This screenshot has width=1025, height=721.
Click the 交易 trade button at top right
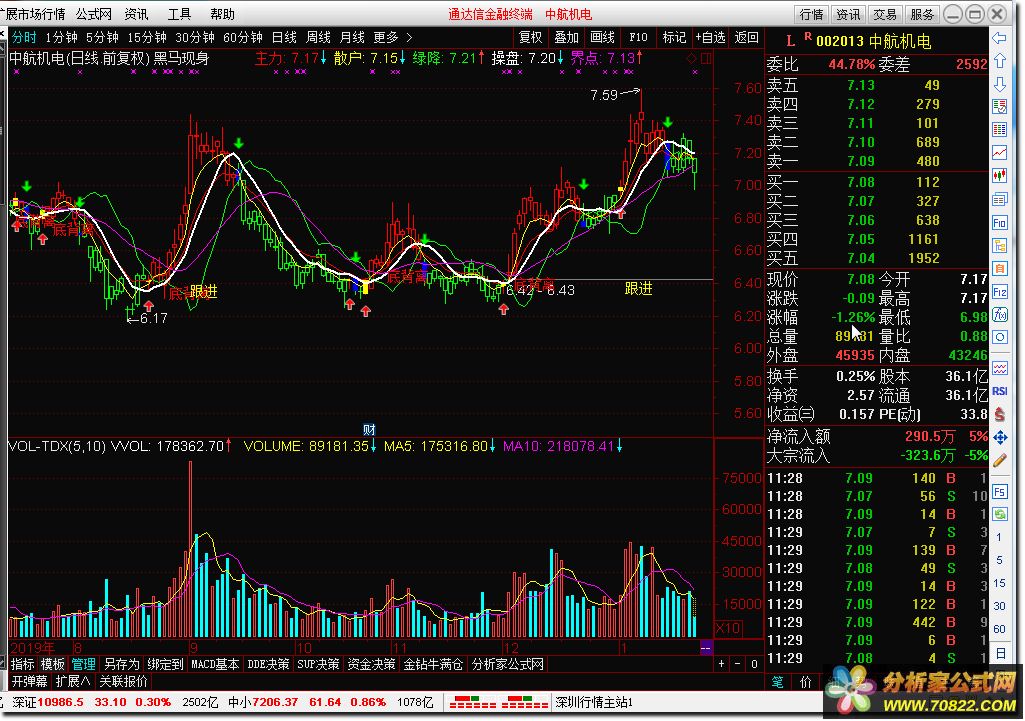tap(884, 14)
